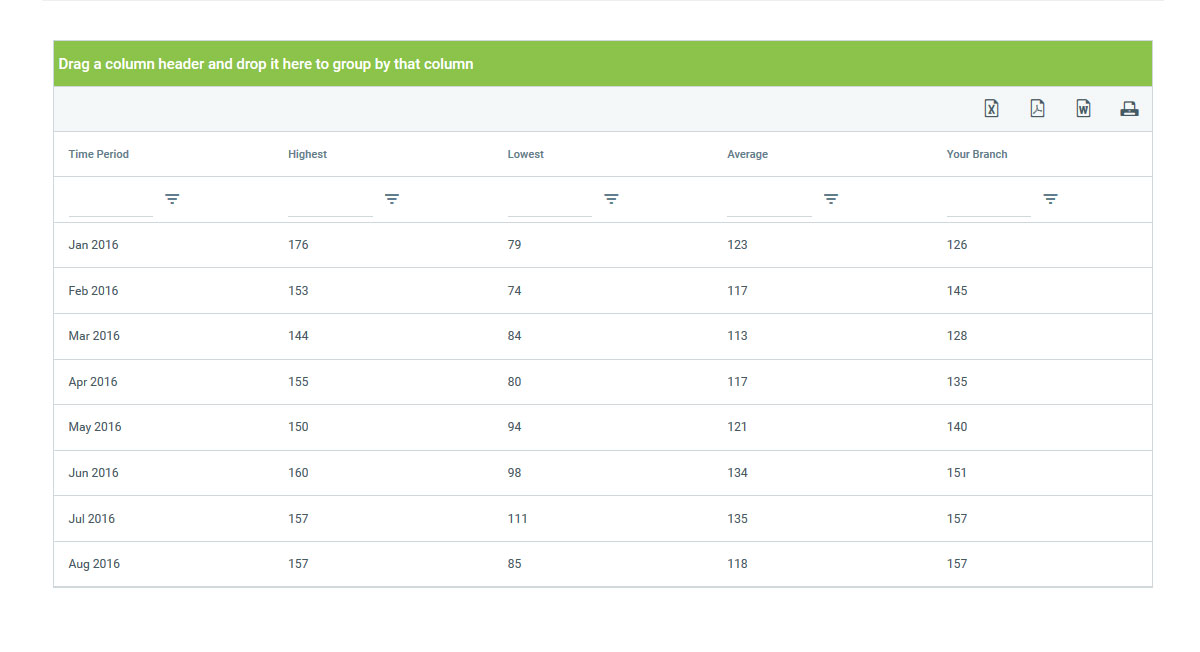Sort by Average column header
This screenshot has height=652, width=1200.
pyautogui.click(x=748, y=154)
